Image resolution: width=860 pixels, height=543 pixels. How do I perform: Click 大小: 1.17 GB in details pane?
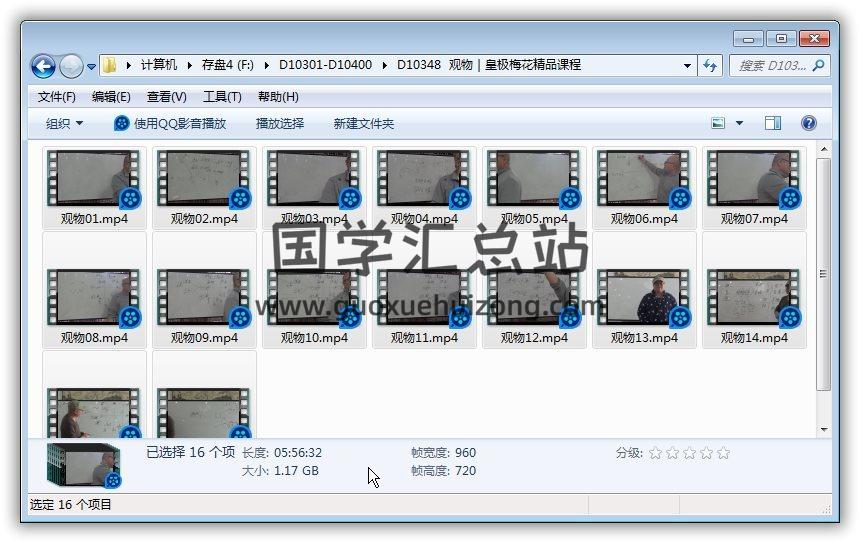click(280, 471)
